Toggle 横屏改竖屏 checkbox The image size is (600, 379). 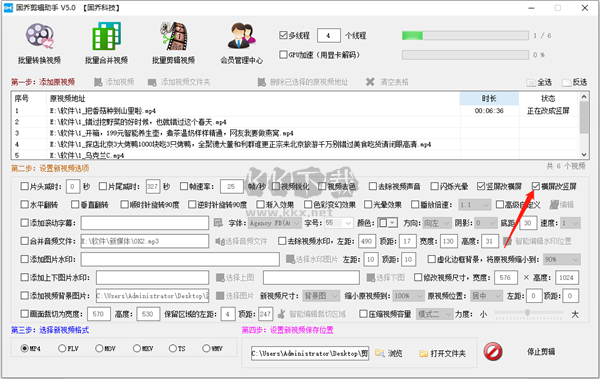(x=536, y=186)
